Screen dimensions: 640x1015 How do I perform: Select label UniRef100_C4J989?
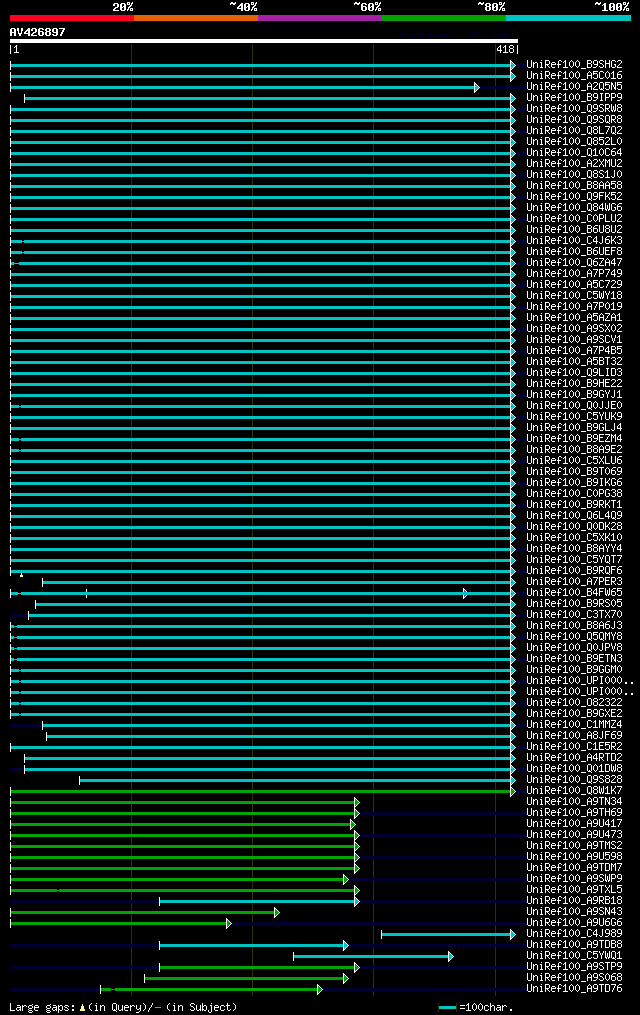pyautogui.click(x=574, y=934)
